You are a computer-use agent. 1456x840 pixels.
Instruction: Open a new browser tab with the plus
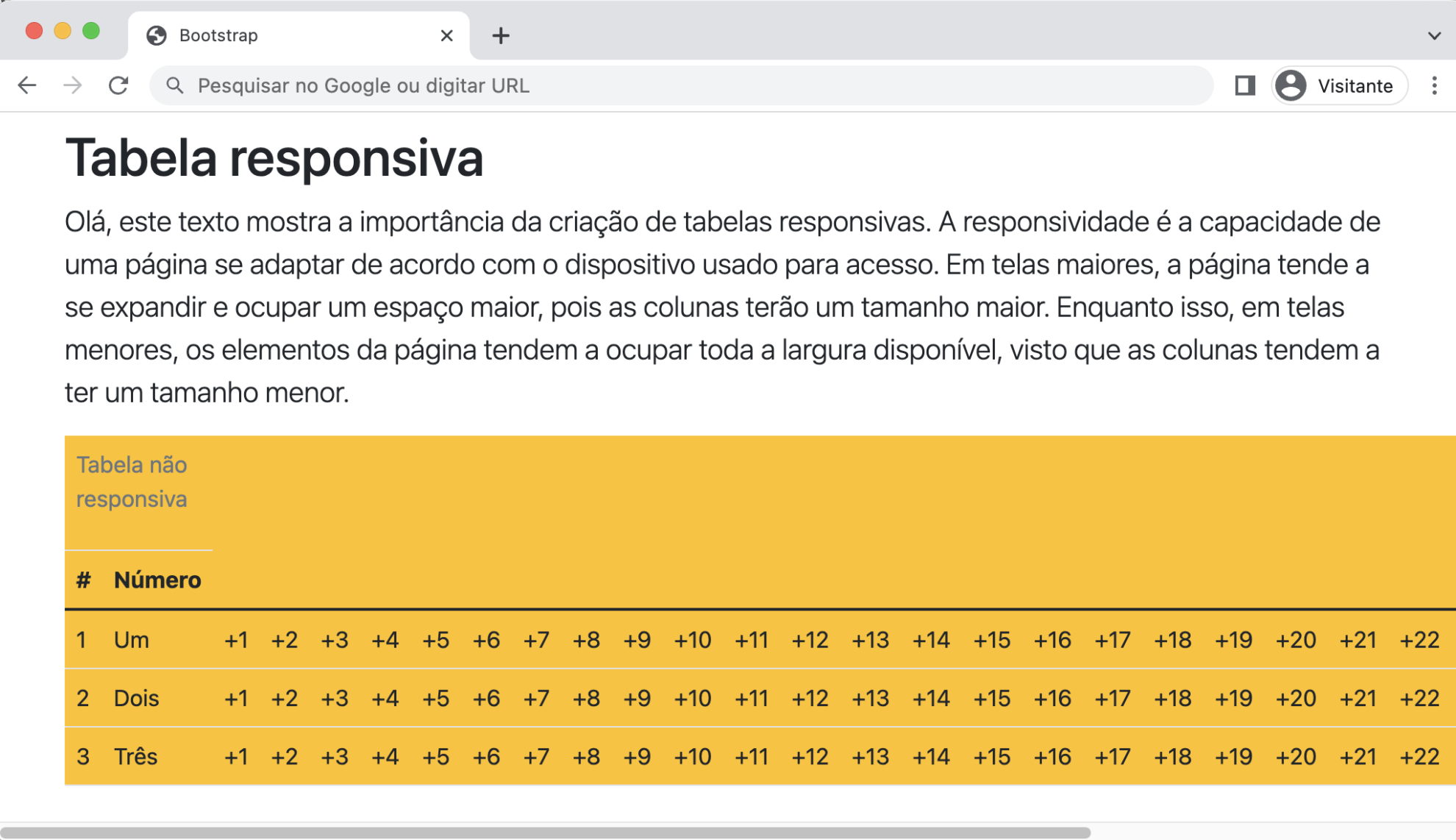(x=501, y=35)
